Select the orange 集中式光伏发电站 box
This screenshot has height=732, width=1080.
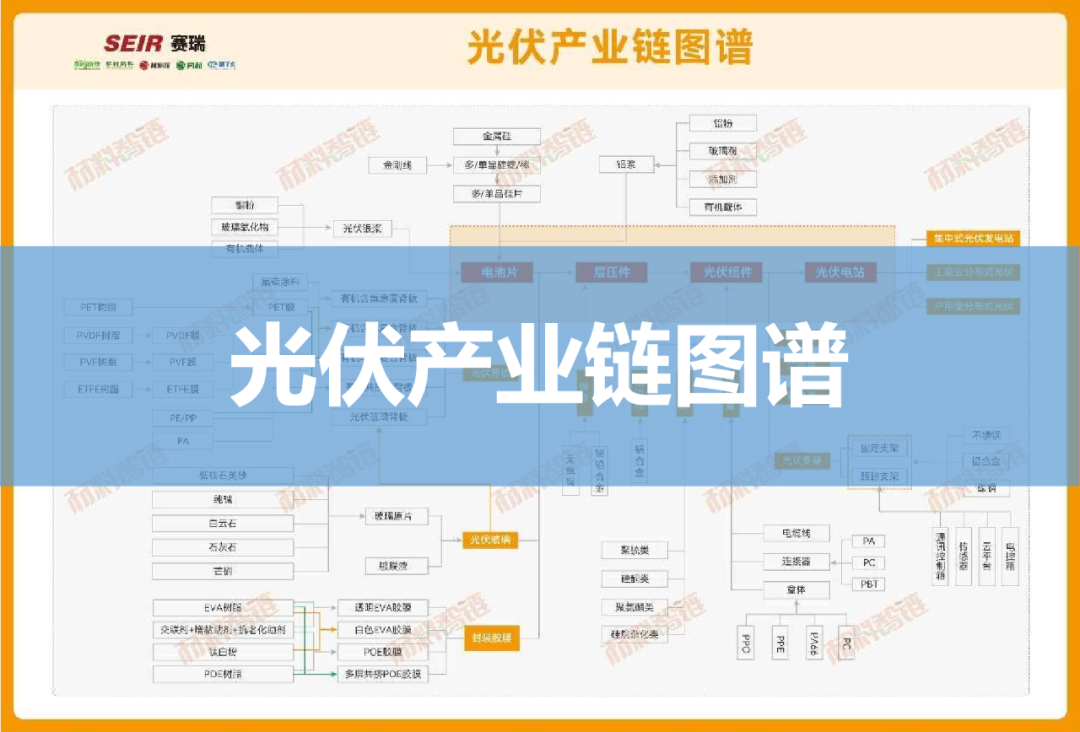point(973,238)
